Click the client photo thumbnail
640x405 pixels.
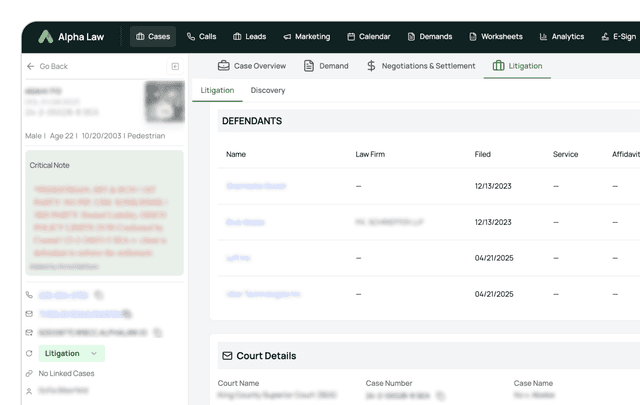[x=164, y=101]
